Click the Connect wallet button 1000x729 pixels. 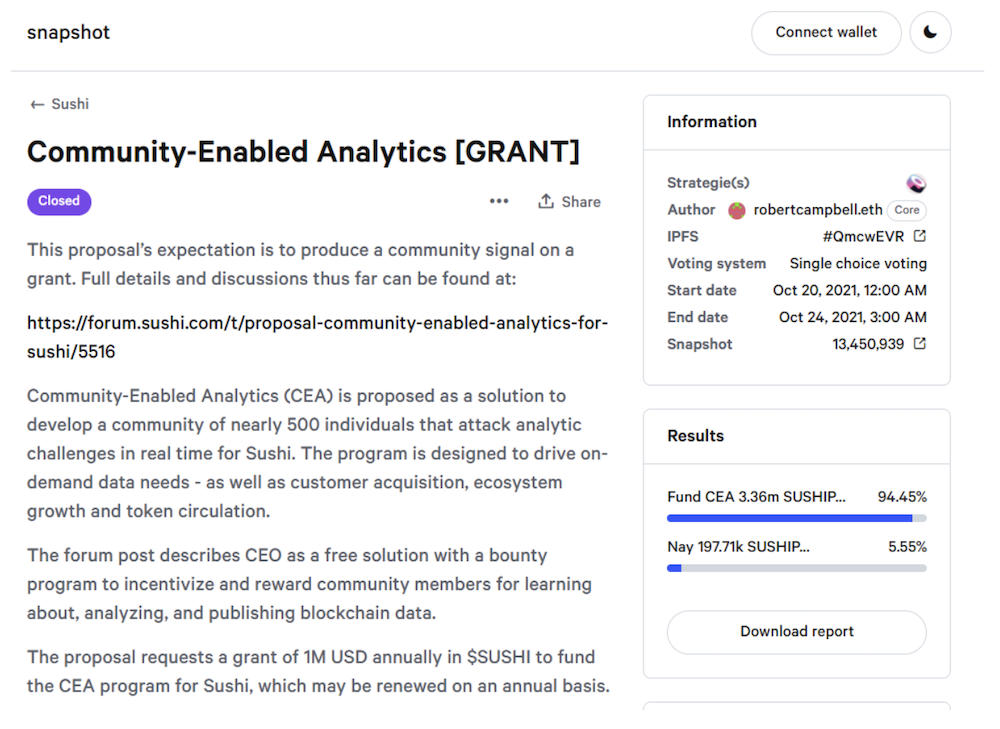point(826,33)
